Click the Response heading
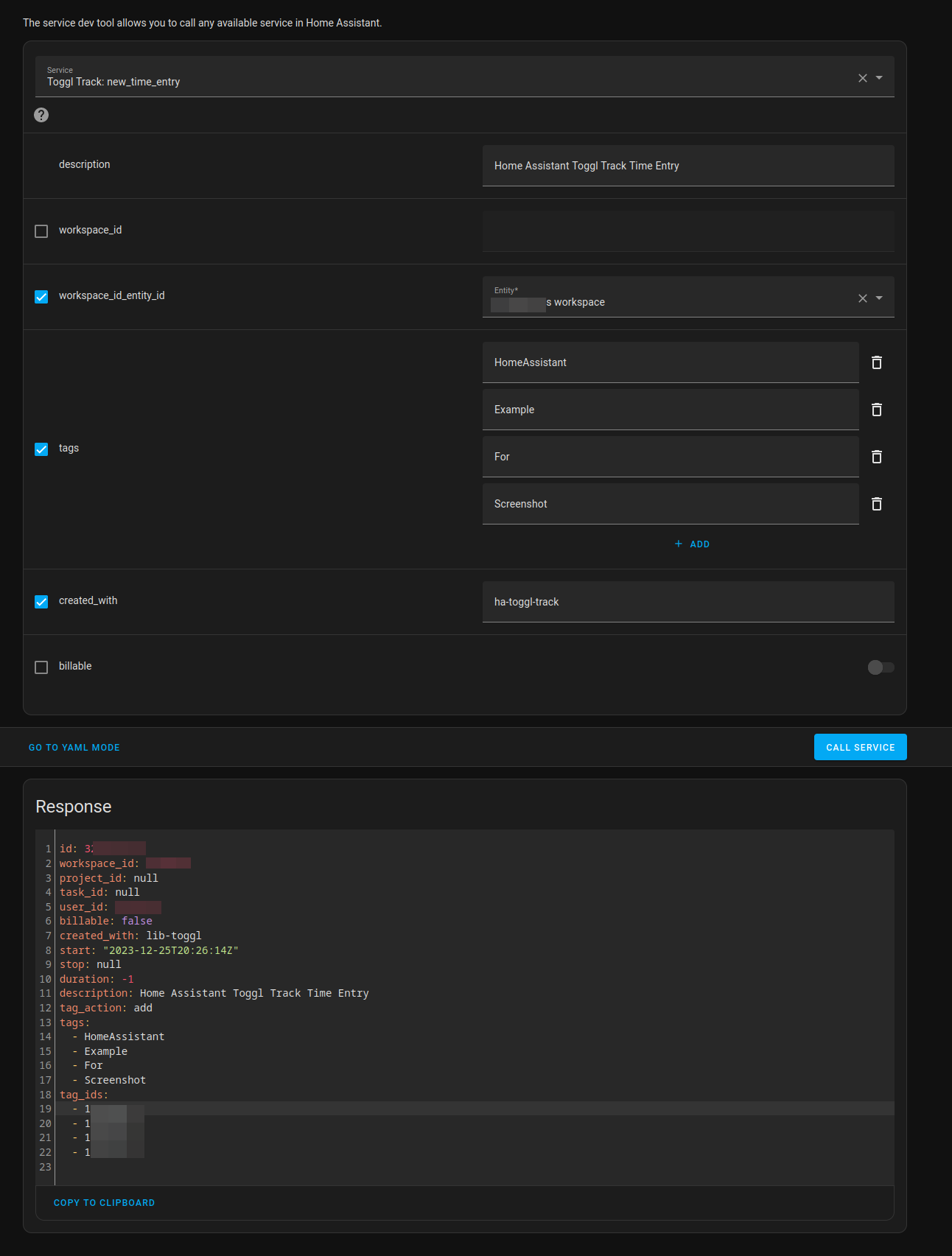This screenshot has width=952, height=1256. (74, 807)
